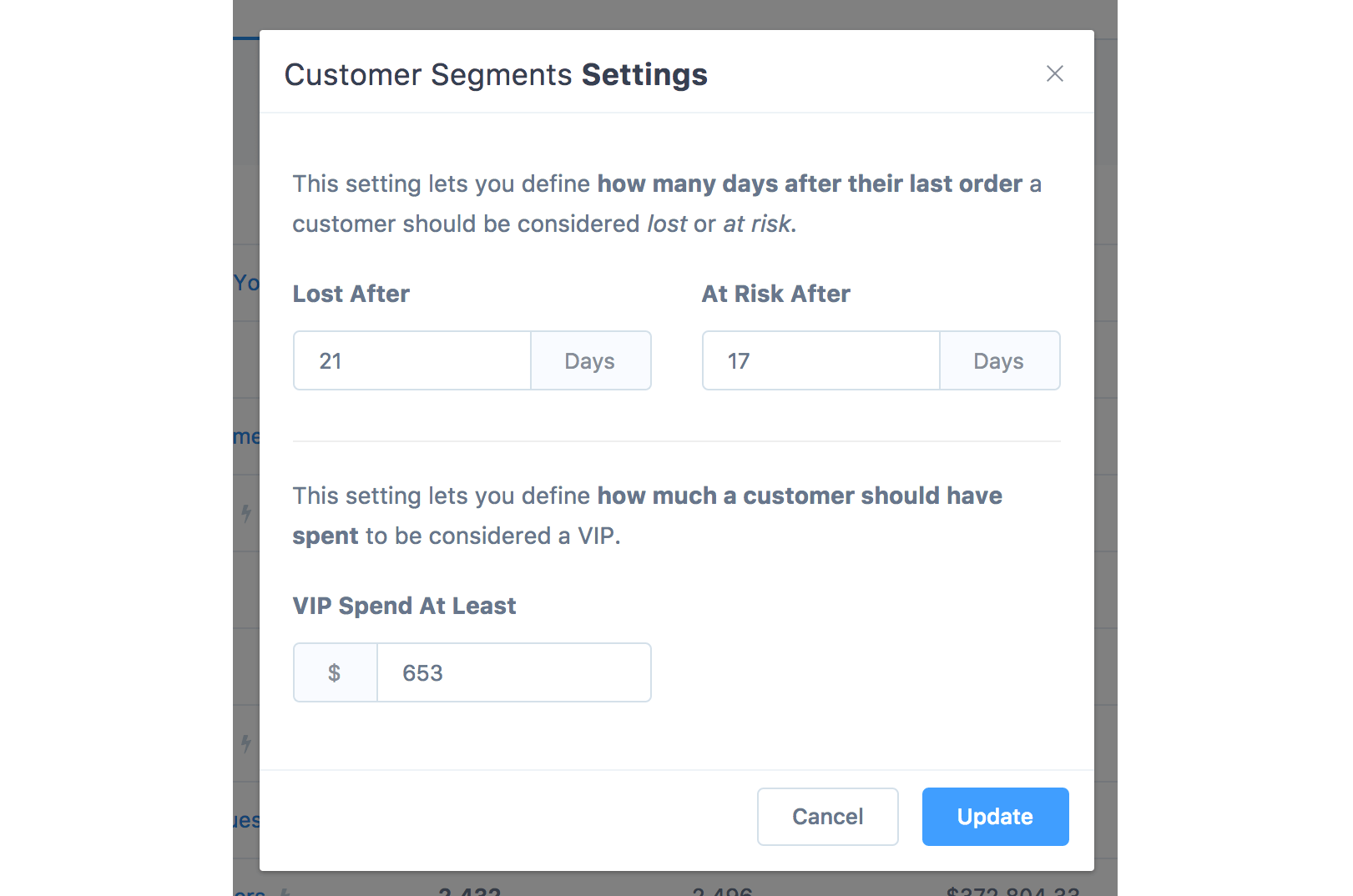Click the Customer Segments Settings title

(x=496, y=75)
